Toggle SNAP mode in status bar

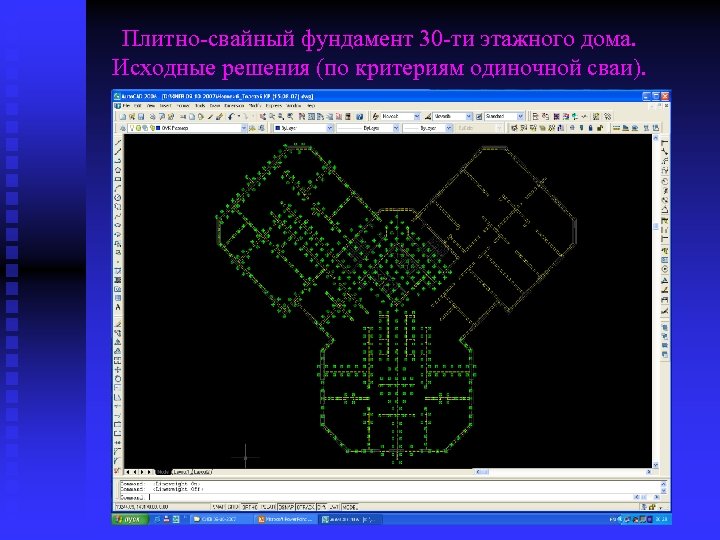click(219, 507)
